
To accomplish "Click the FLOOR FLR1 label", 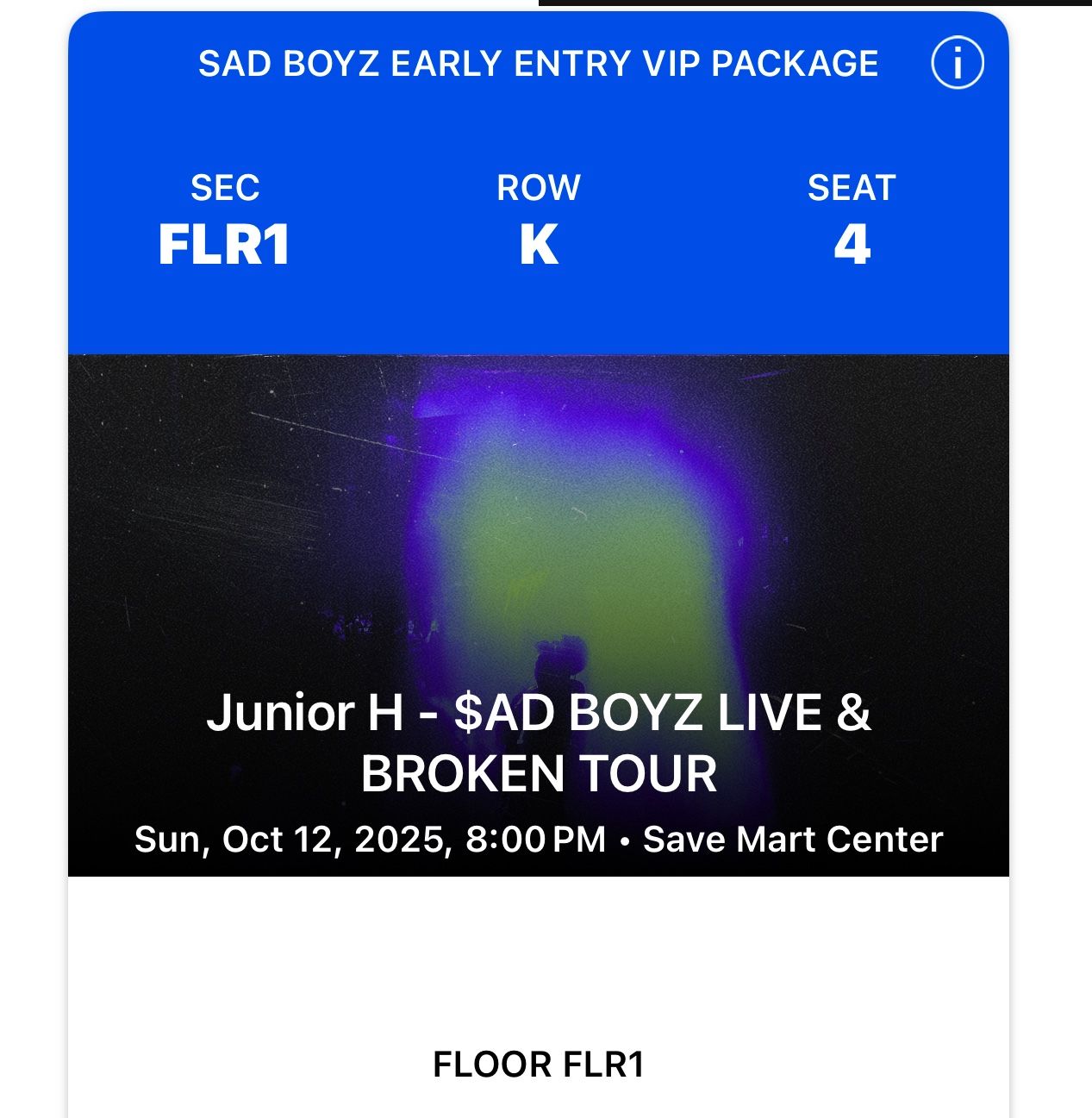I will [539, 1065].
